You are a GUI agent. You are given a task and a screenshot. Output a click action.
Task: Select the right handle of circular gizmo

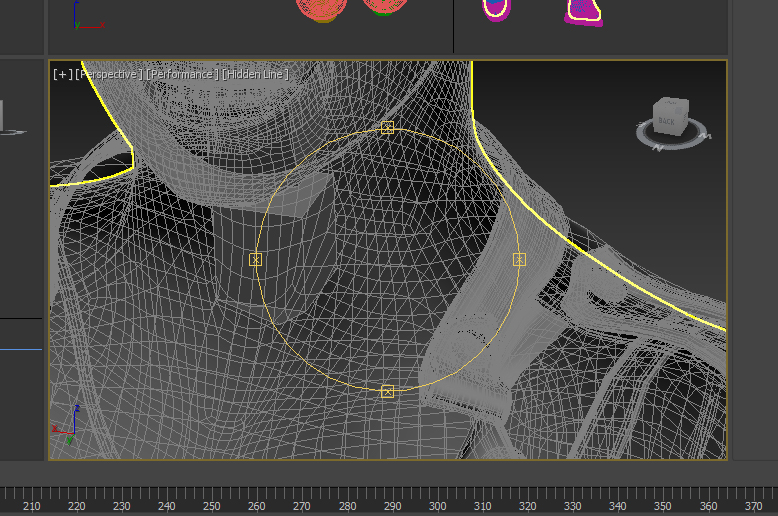pos(519,259)
